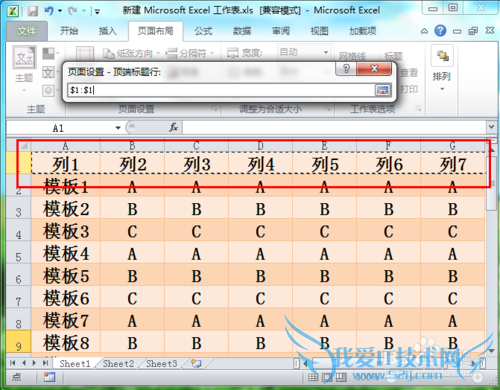Open the theme fonts dropdown icon
The width and height of the screenshot is (500, 390).
tap(51, 72)
